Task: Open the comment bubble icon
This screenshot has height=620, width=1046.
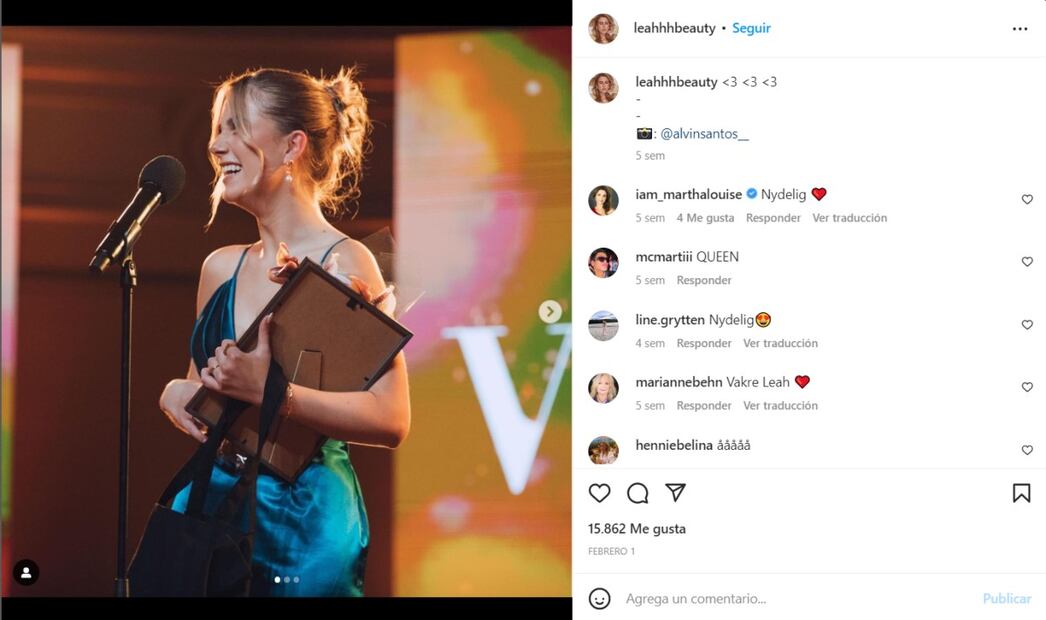Action: [x=638, y=493]
